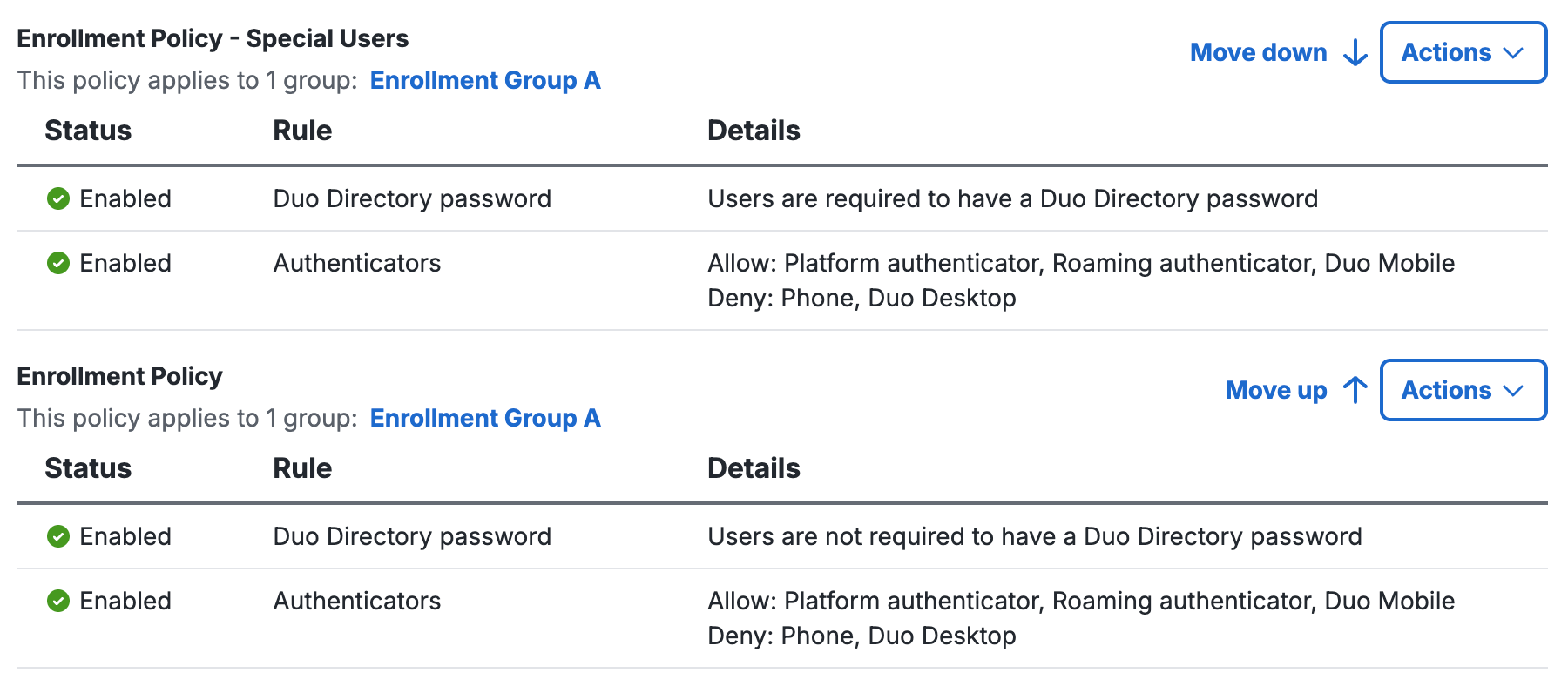This screenshot has width=1568, height=686.
Task: Click Status column header in Special Users table
Action: [x=88, y=131]
